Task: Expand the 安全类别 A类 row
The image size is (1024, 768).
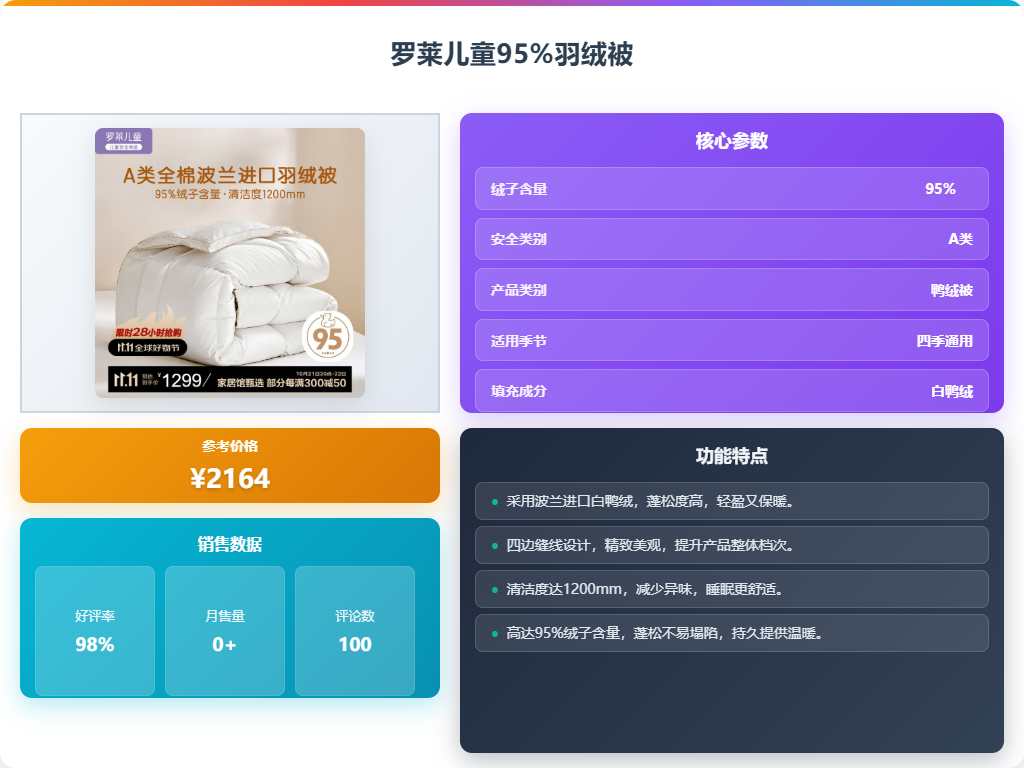Action: [x=731, y=239]
